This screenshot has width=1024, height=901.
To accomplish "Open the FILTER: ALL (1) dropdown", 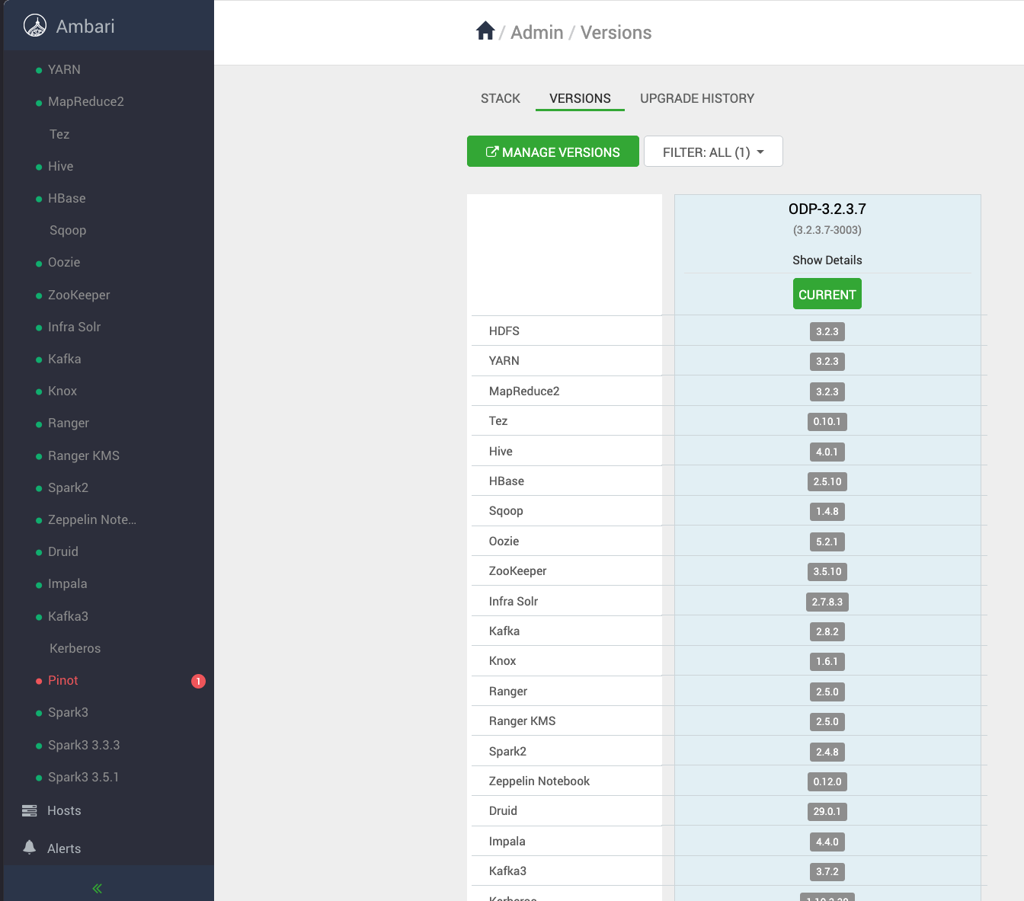I will pos(713,151).
